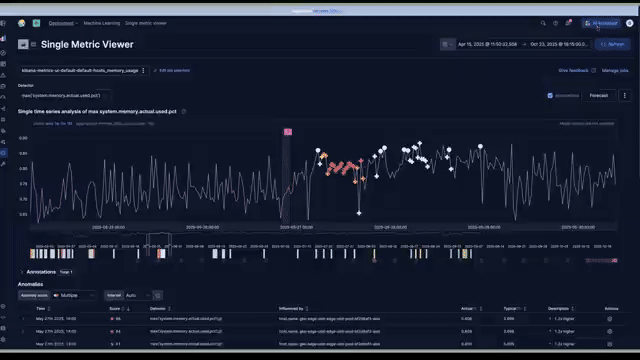Open the search magnifier in header
Screen dimensions: 640x360
pos(543,23)
